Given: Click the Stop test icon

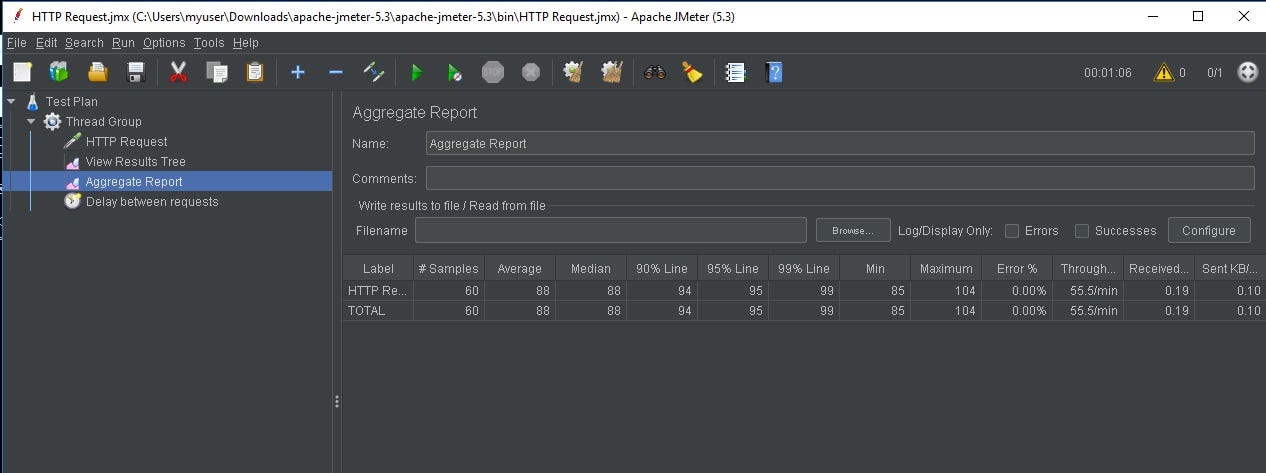Looking at the screenshot, I should (x=493, y=72).
